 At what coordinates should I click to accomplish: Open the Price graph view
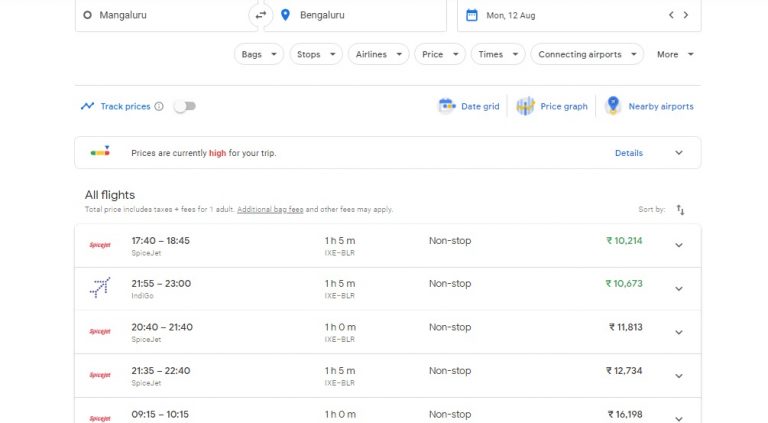pos(552,106)
